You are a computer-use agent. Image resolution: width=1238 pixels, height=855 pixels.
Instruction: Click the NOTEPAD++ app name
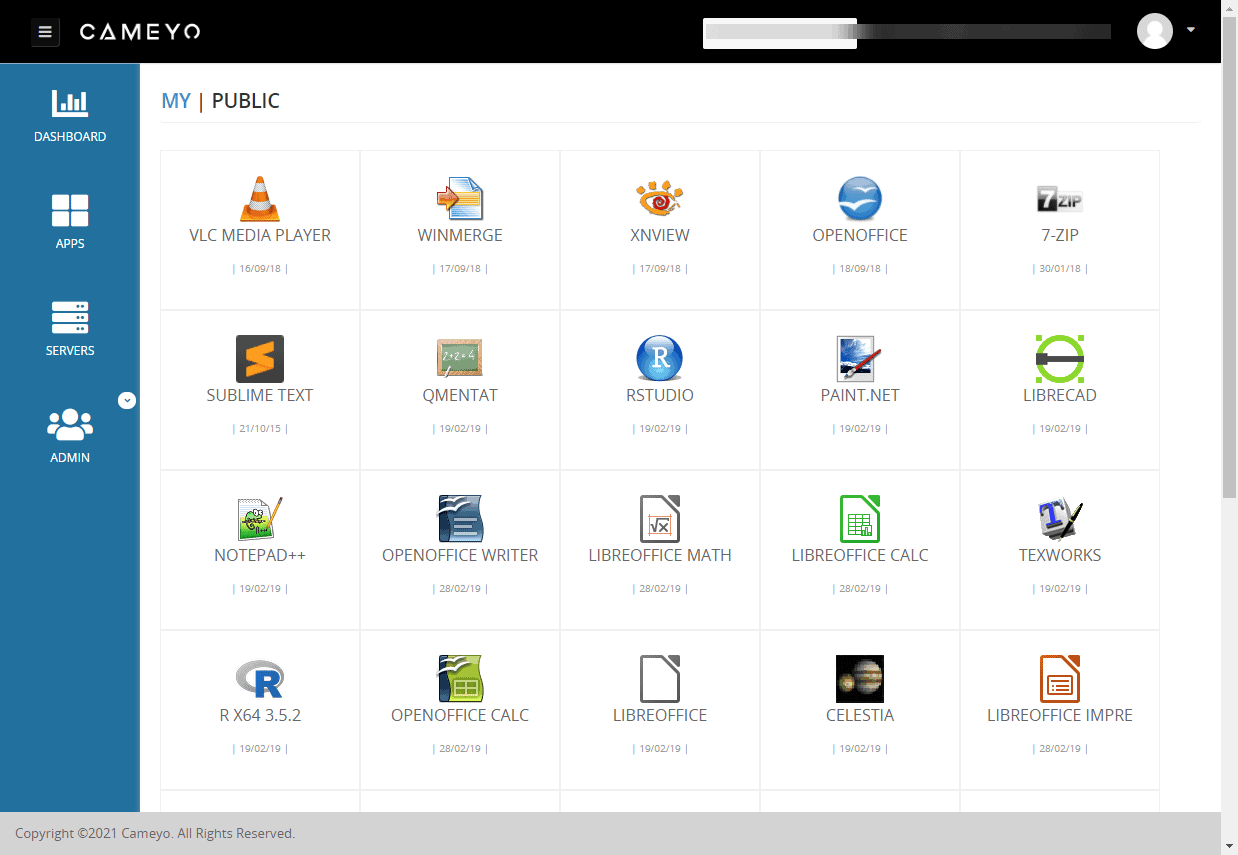pyautogui.click(x=260, y=556)
